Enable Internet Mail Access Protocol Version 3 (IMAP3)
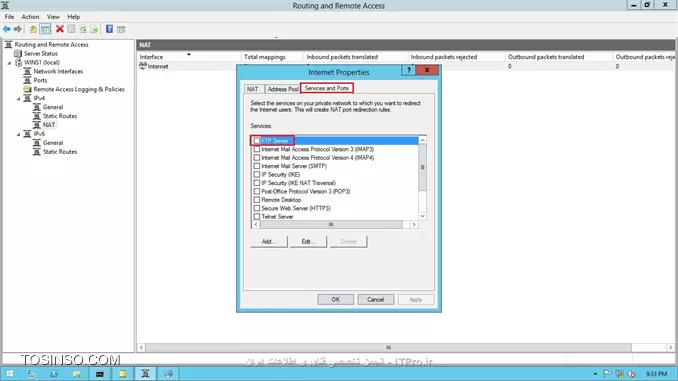This screenshot has width=678, height=381. (257, 149)
